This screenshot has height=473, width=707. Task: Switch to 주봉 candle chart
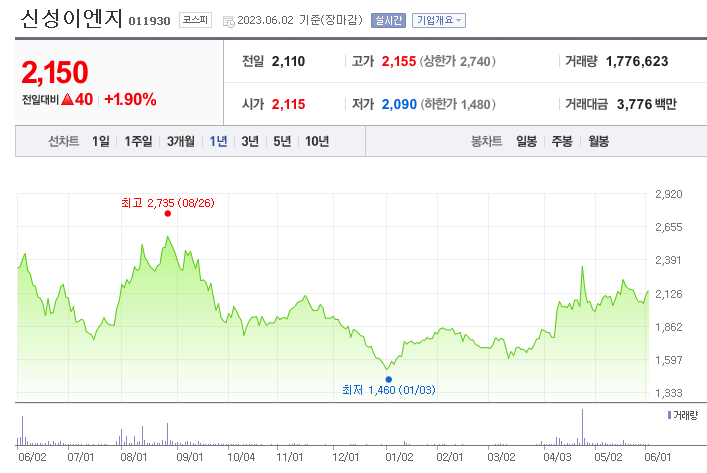pyautogui.click(x=562, y=141)
